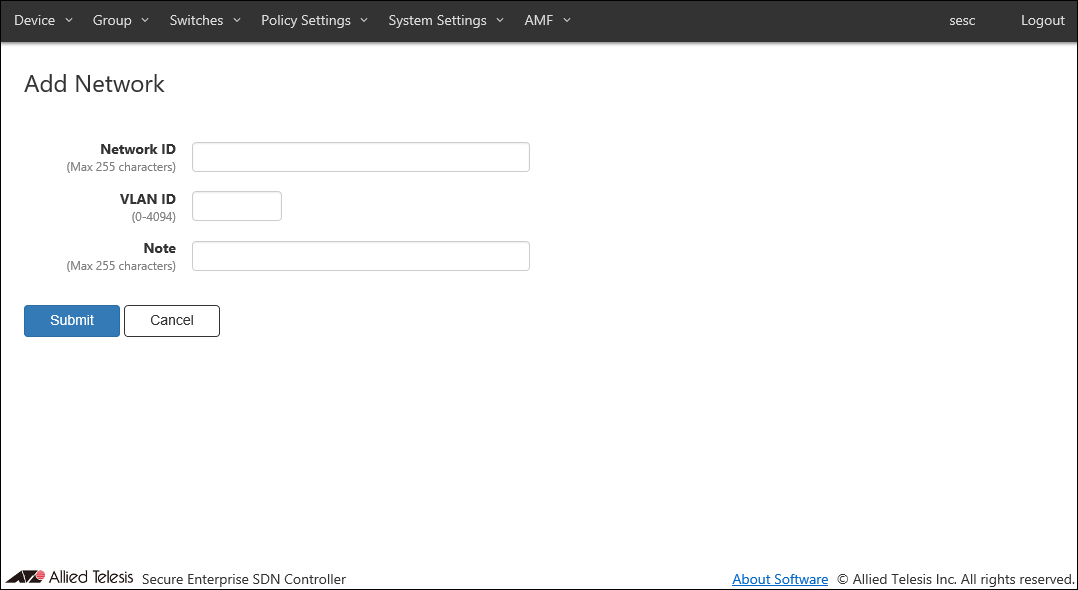This screenshot has height=590, width=1078.
Task: Click the Network ID label
Action: click(x=138, y=149)
